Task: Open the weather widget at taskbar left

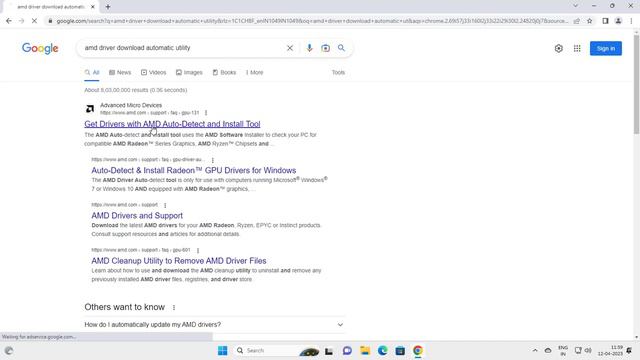Action: [9, 351]
